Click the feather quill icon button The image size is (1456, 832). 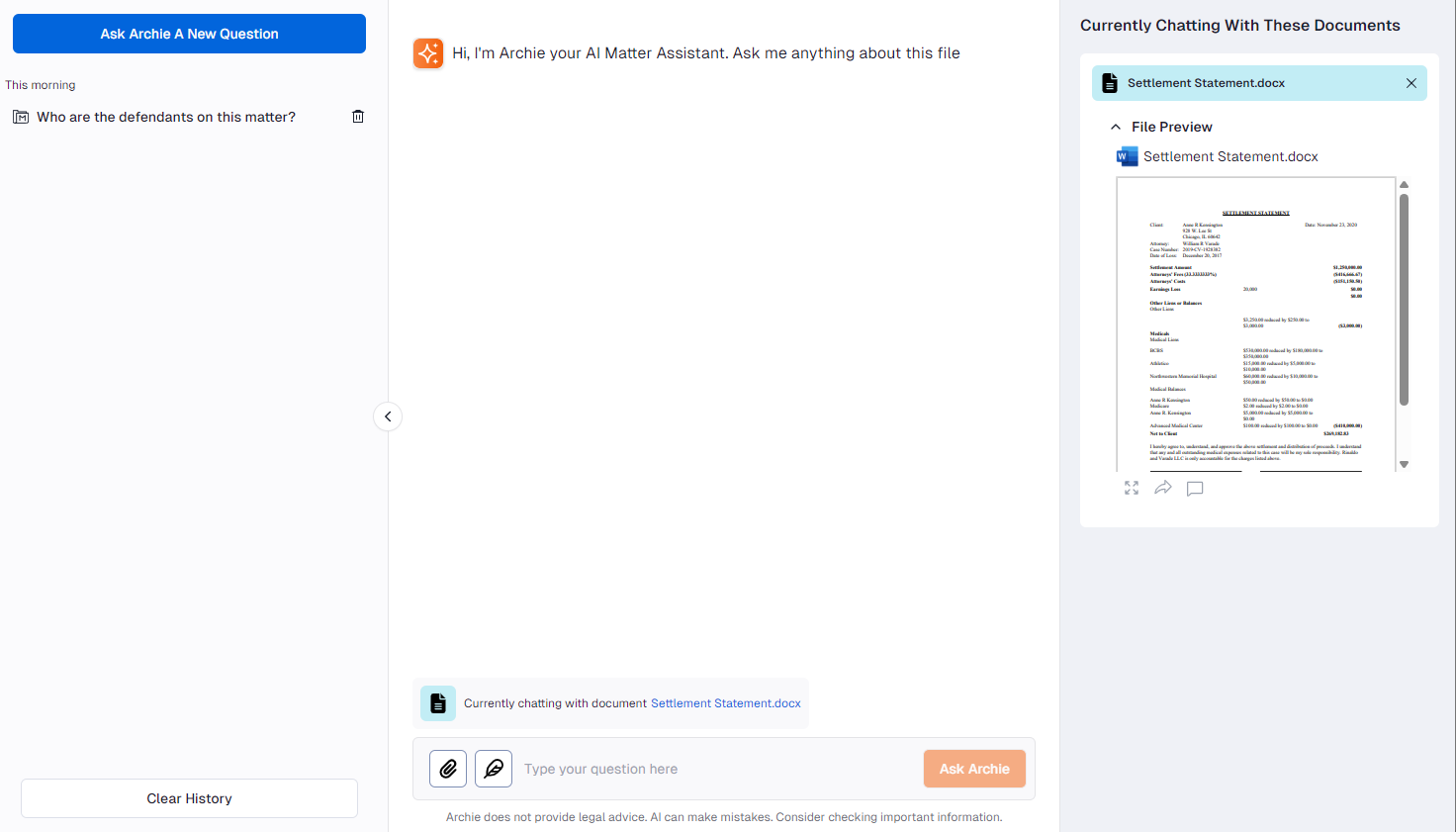[494, 769]
